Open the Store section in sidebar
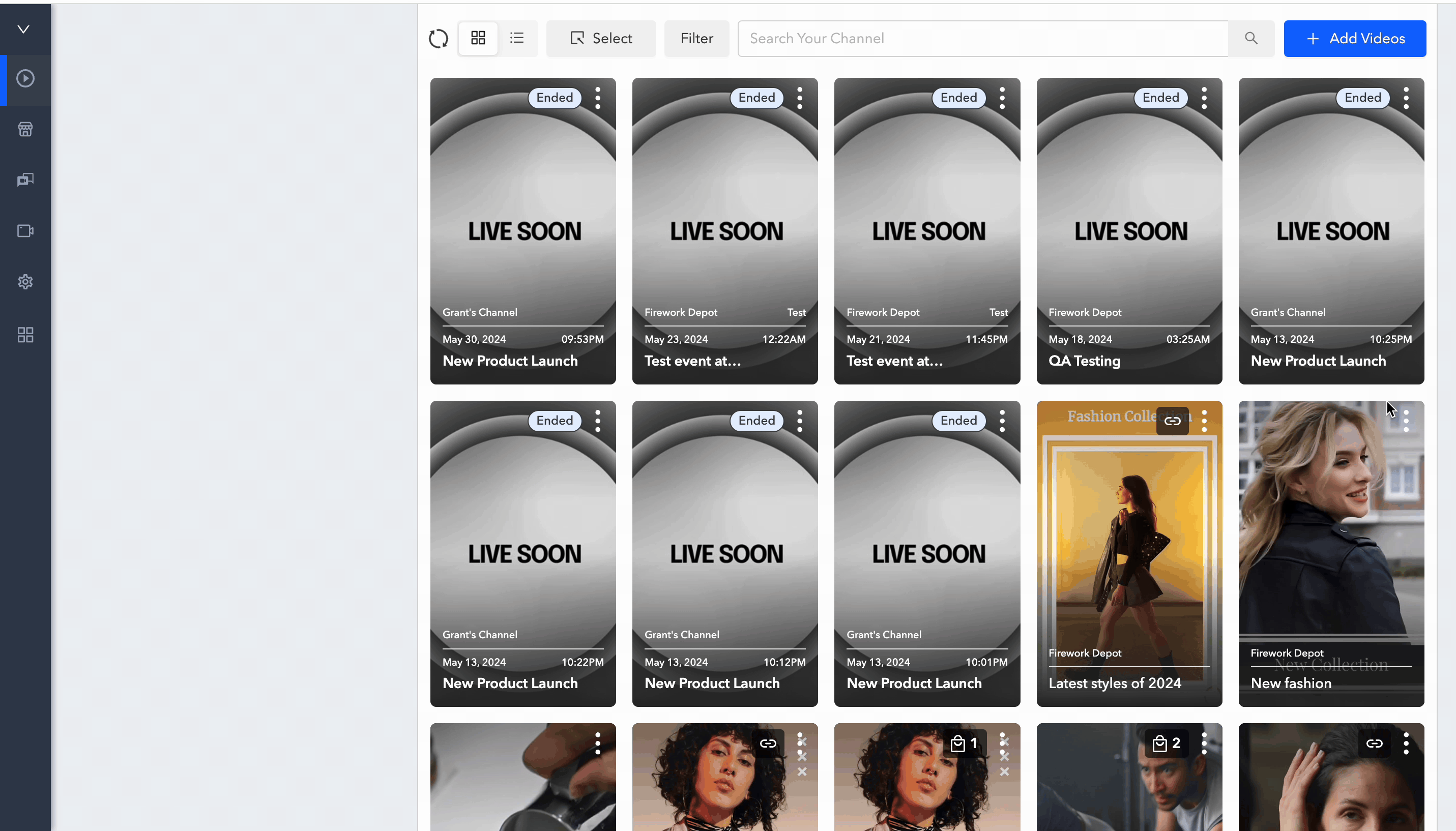 coord(25,130)
